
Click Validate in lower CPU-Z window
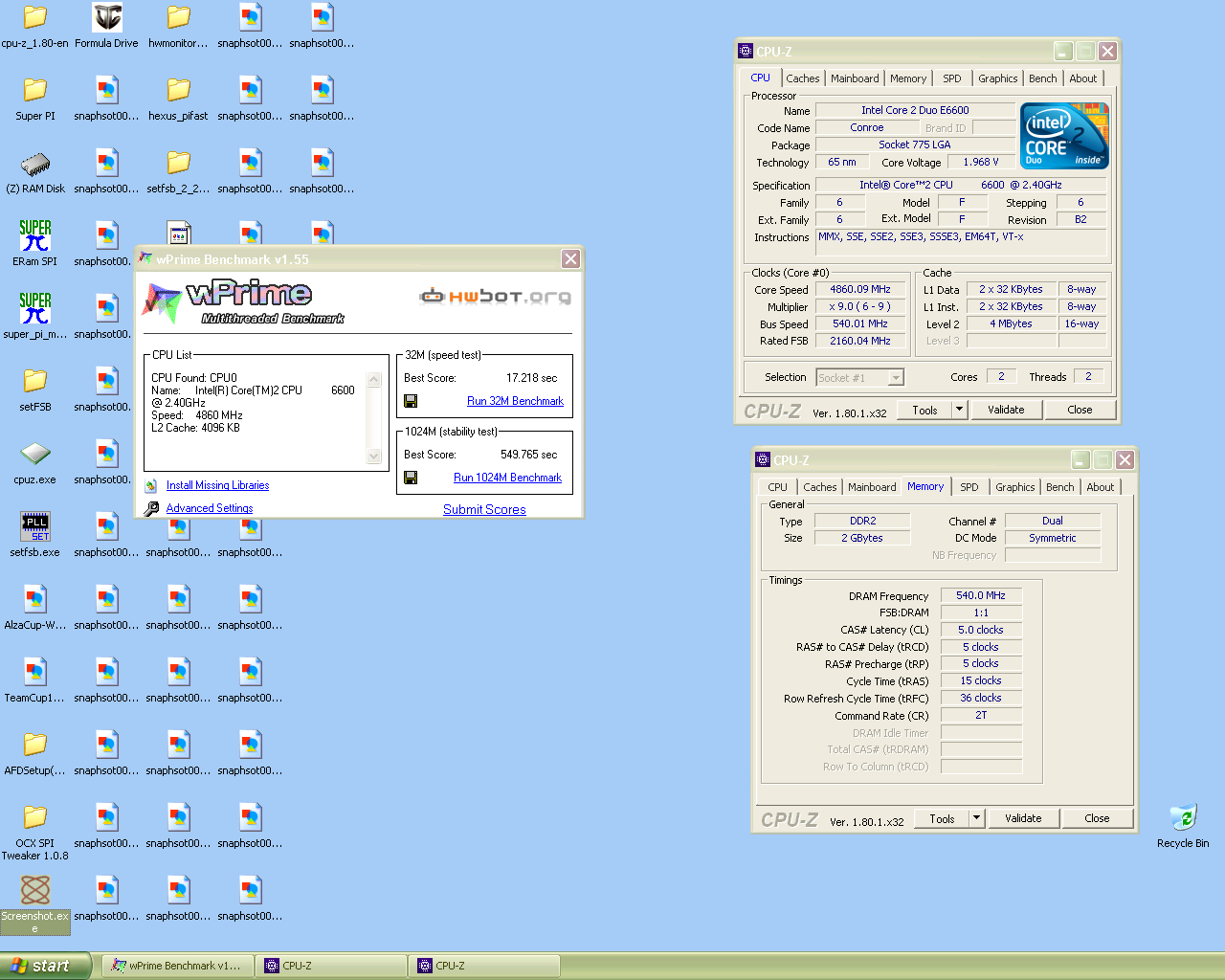point(1023,818)
